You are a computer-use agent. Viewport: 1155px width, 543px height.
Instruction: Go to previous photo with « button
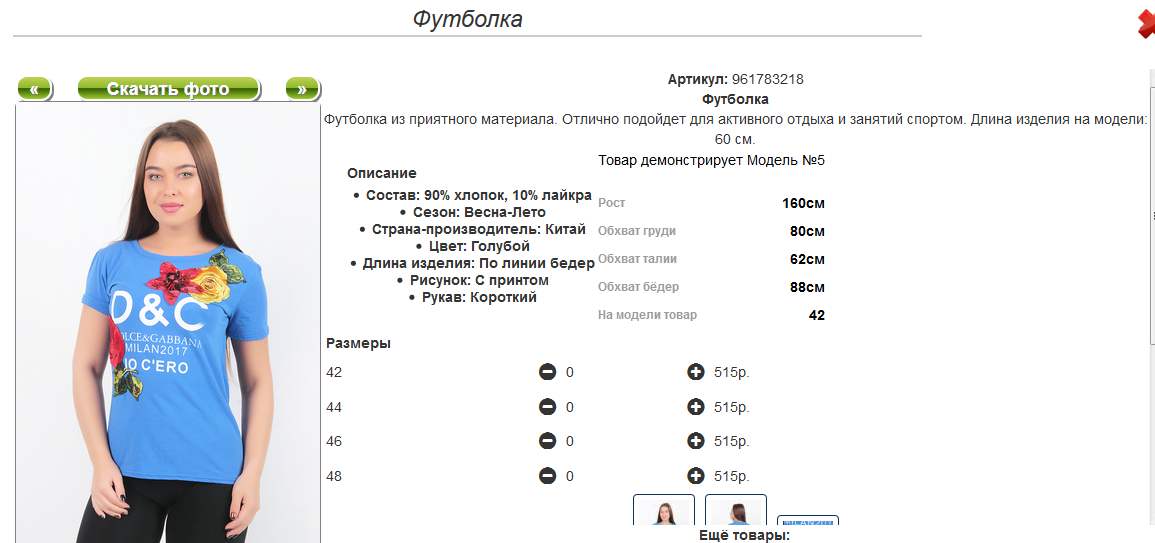point(35,89)
